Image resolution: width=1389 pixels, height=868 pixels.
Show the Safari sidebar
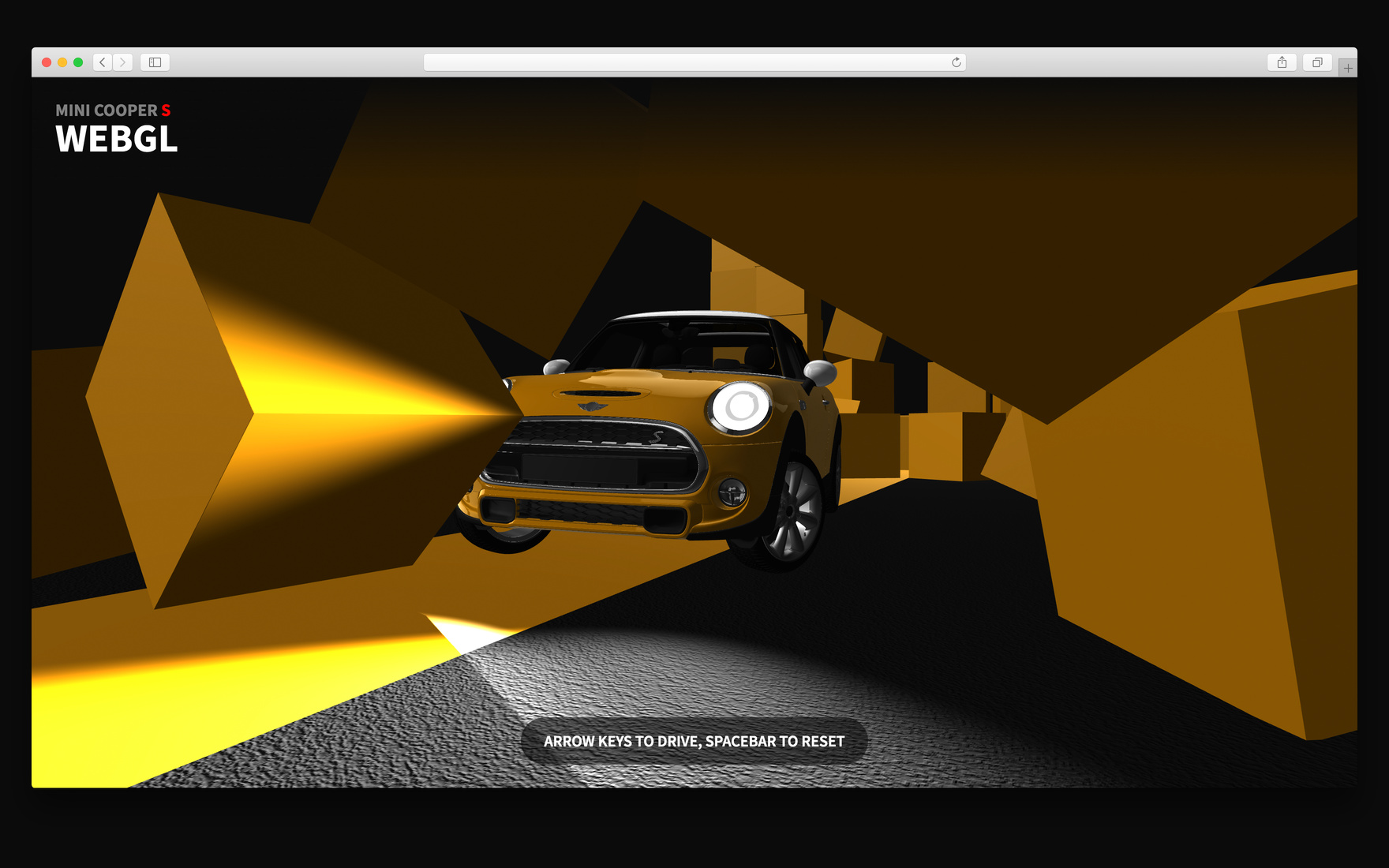pos(155,62)
